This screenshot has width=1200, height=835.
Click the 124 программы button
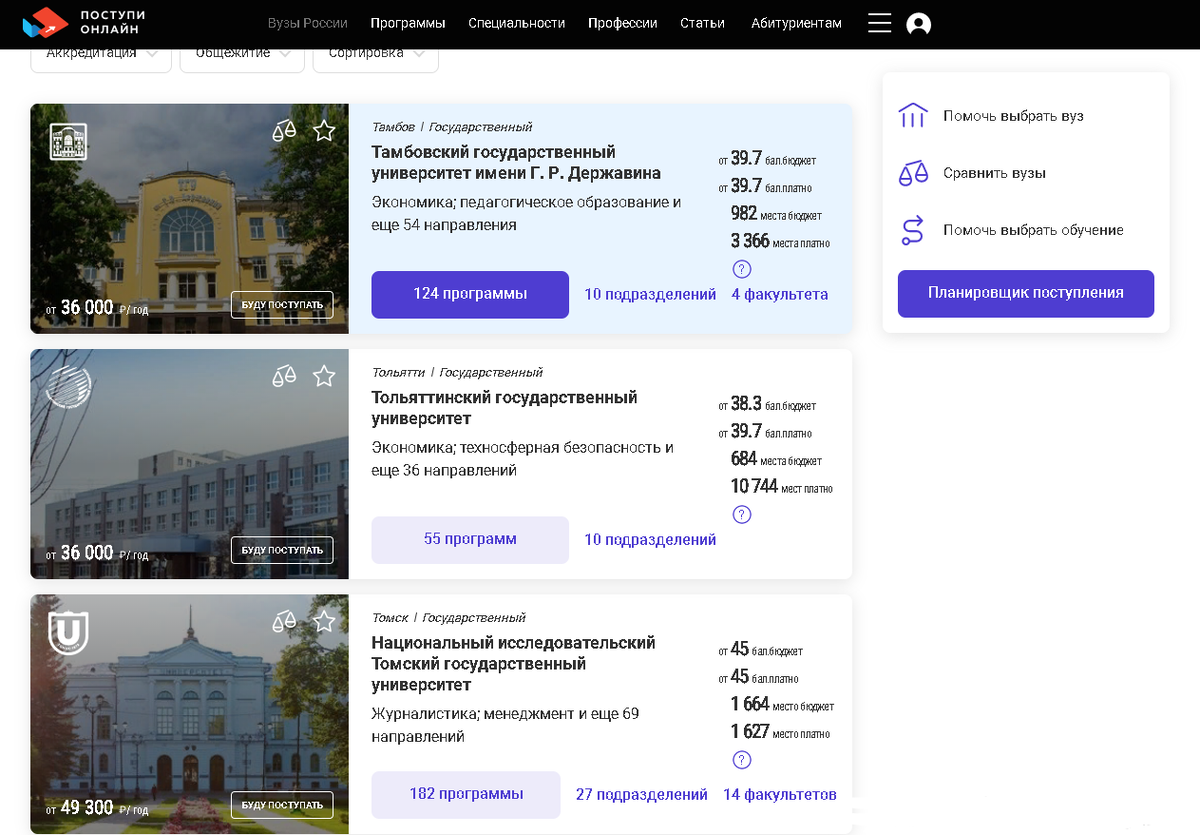tap(470, 294)
